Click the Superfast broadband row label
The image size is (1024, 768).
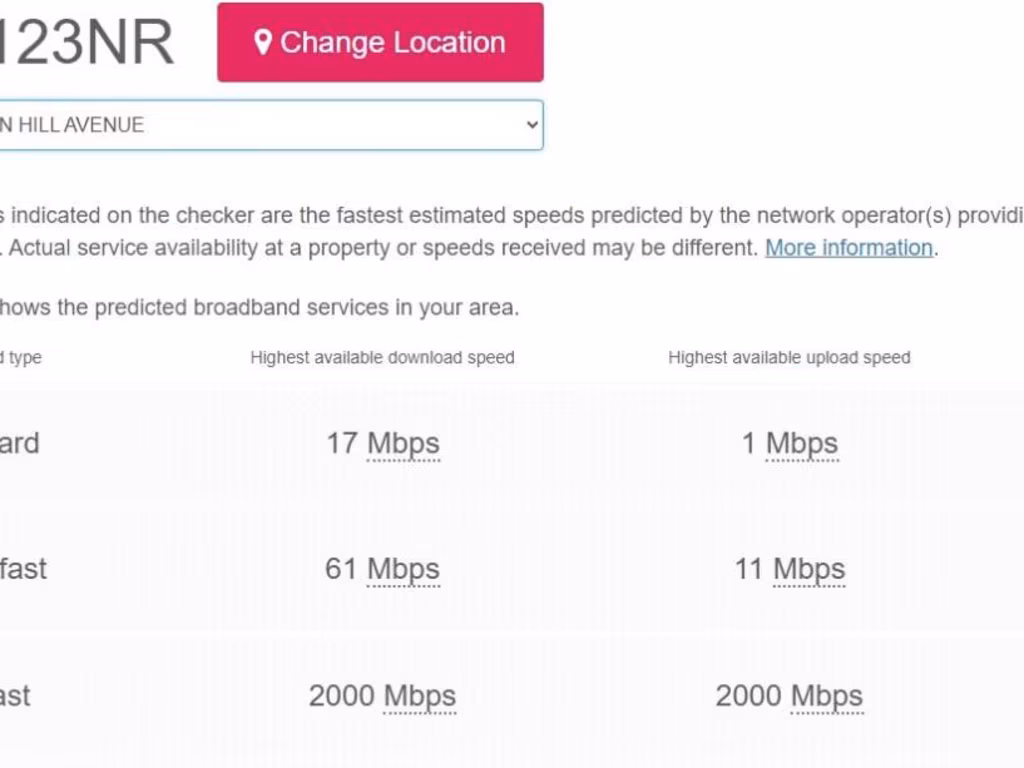coord(23,569)
